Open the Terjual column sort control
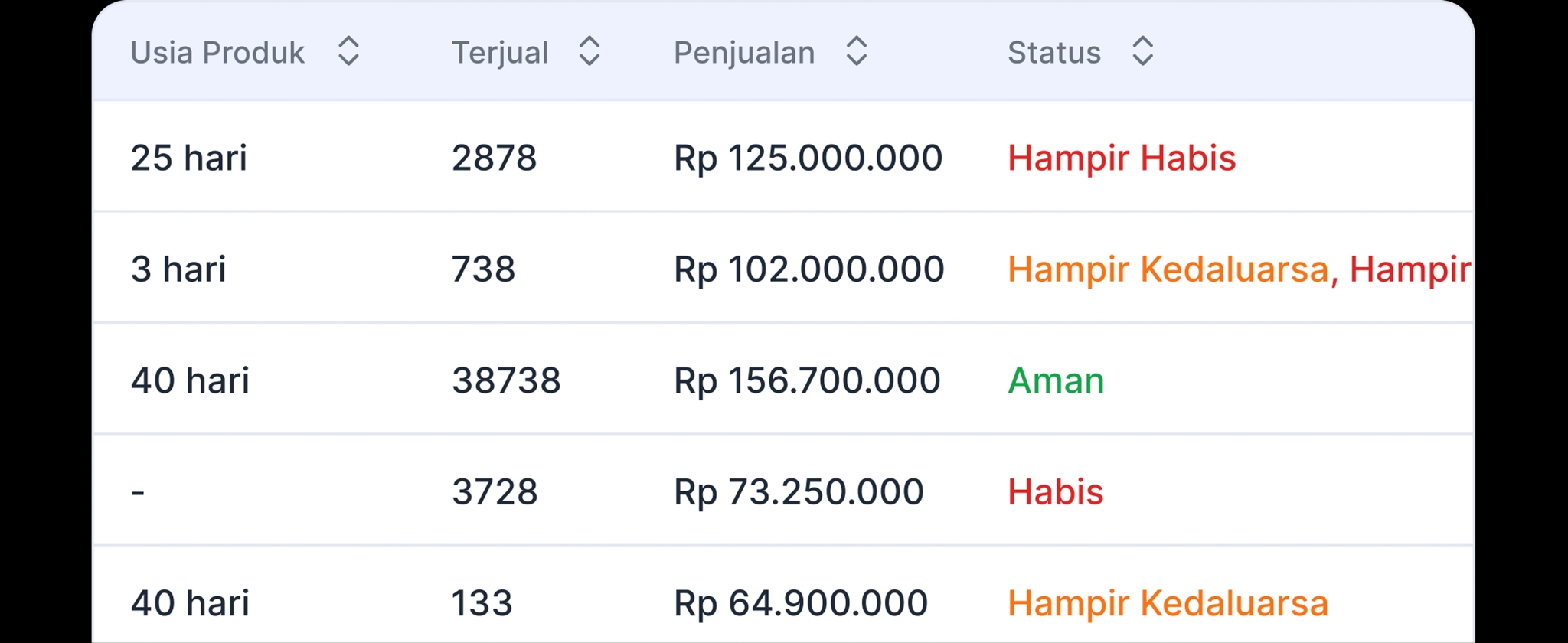This screenshot has height=643, width=1568. coord(589,51)
